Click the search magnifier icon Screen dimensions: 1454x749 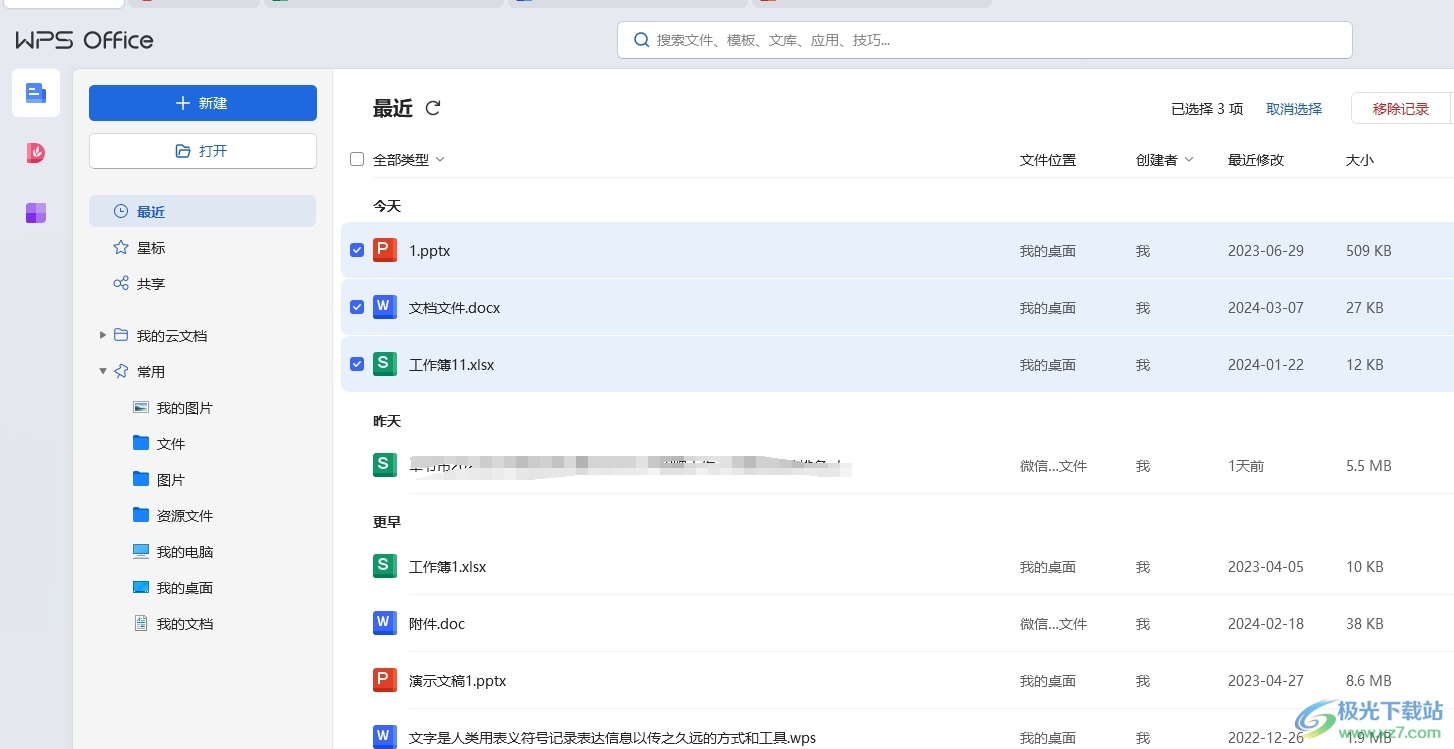pyautogui.click(x=642, y=40)
